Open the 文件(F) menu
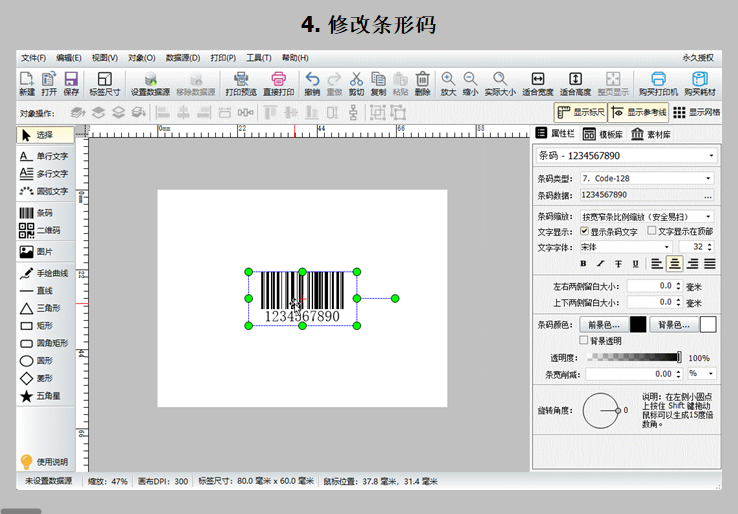This screenshot has width=738, height=514. pos(33,58)
